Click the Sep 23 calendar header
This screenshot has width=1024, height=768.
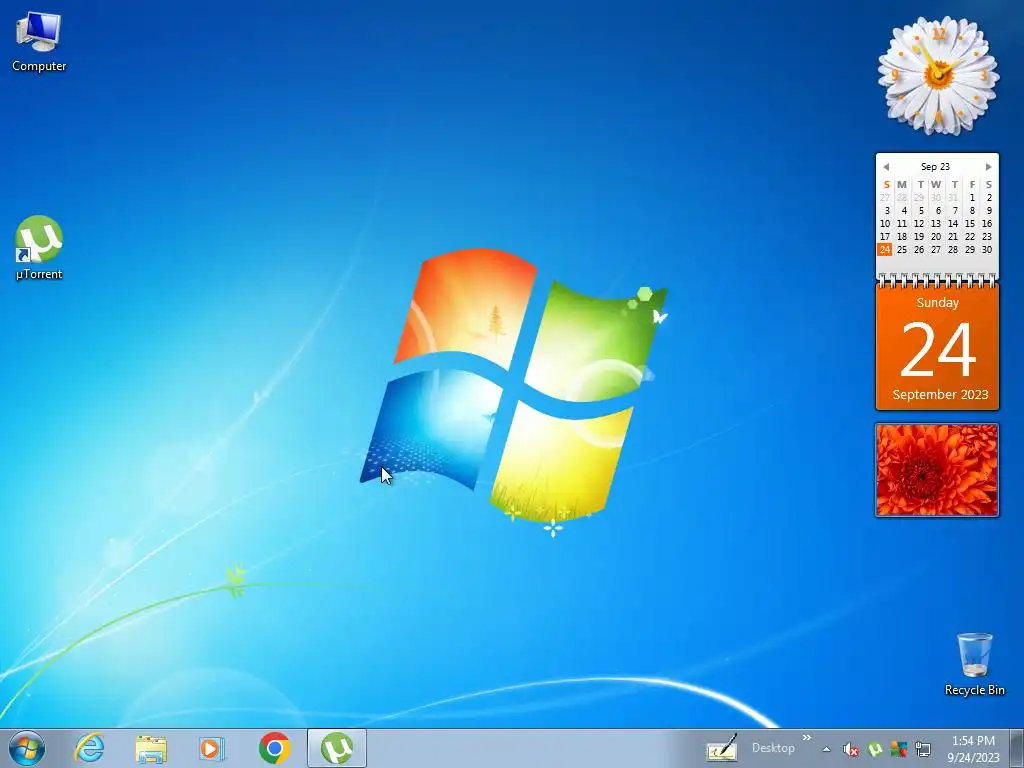tap(935, 167)
